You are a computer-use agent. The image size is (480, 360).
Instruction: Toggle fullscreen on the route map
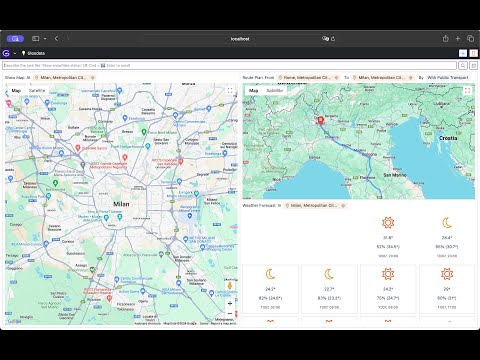click(x=467, y=91)
